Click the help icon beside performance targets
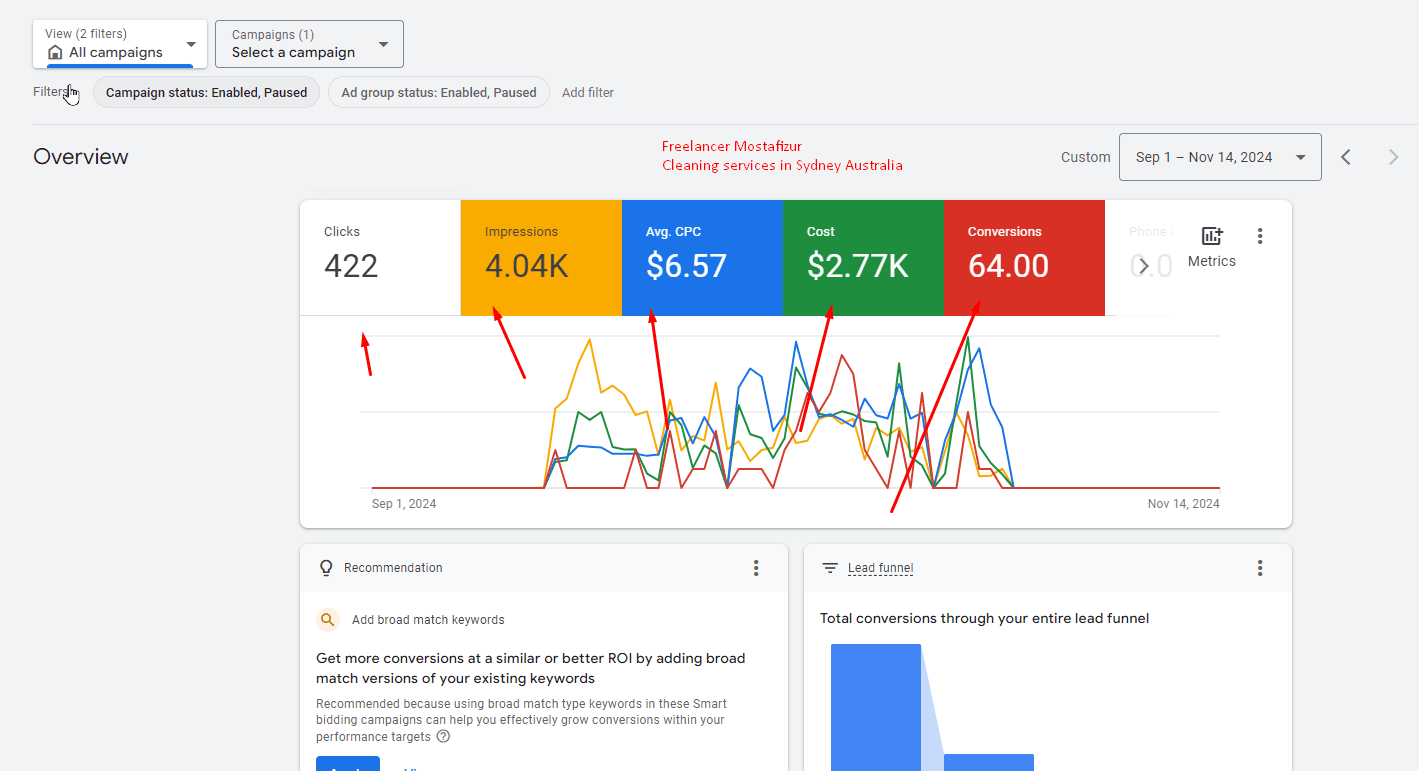 click(443, 737)
